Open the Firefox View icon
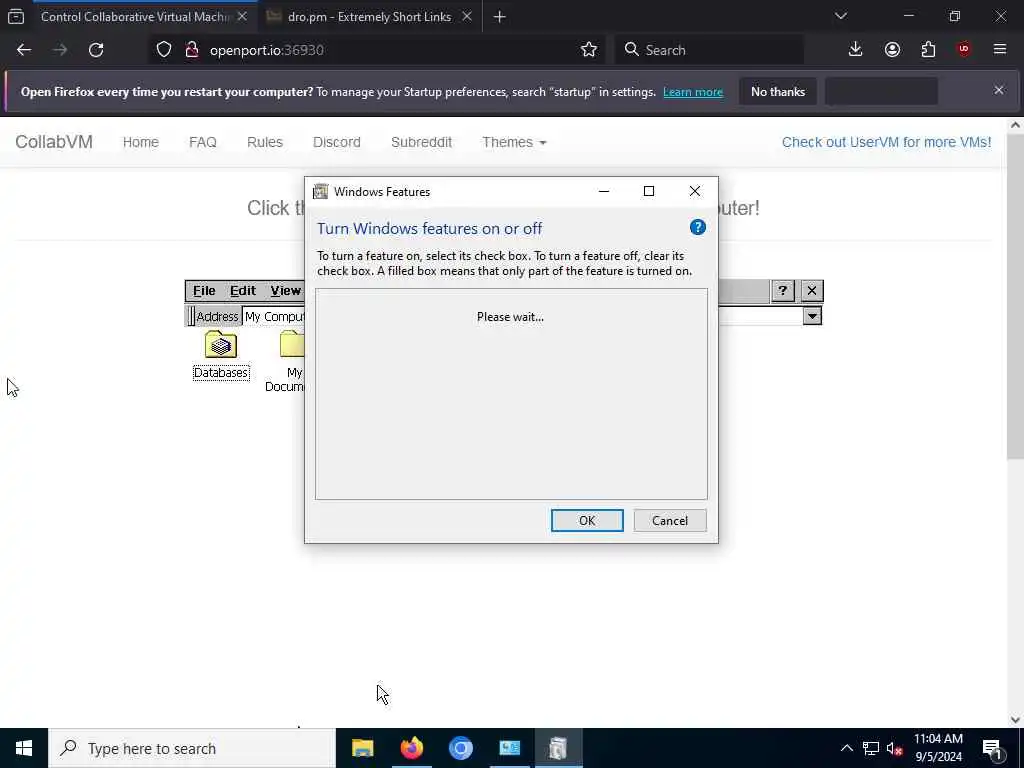 pyautogui.click(x=16, y=16)
